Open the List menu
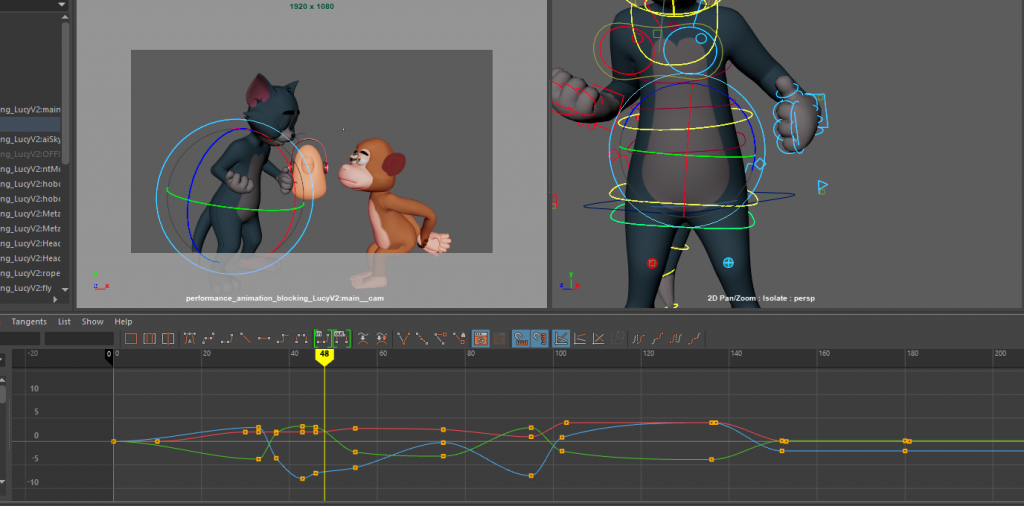This screenshot has width=1024, height=506. [x=64, y=322]
